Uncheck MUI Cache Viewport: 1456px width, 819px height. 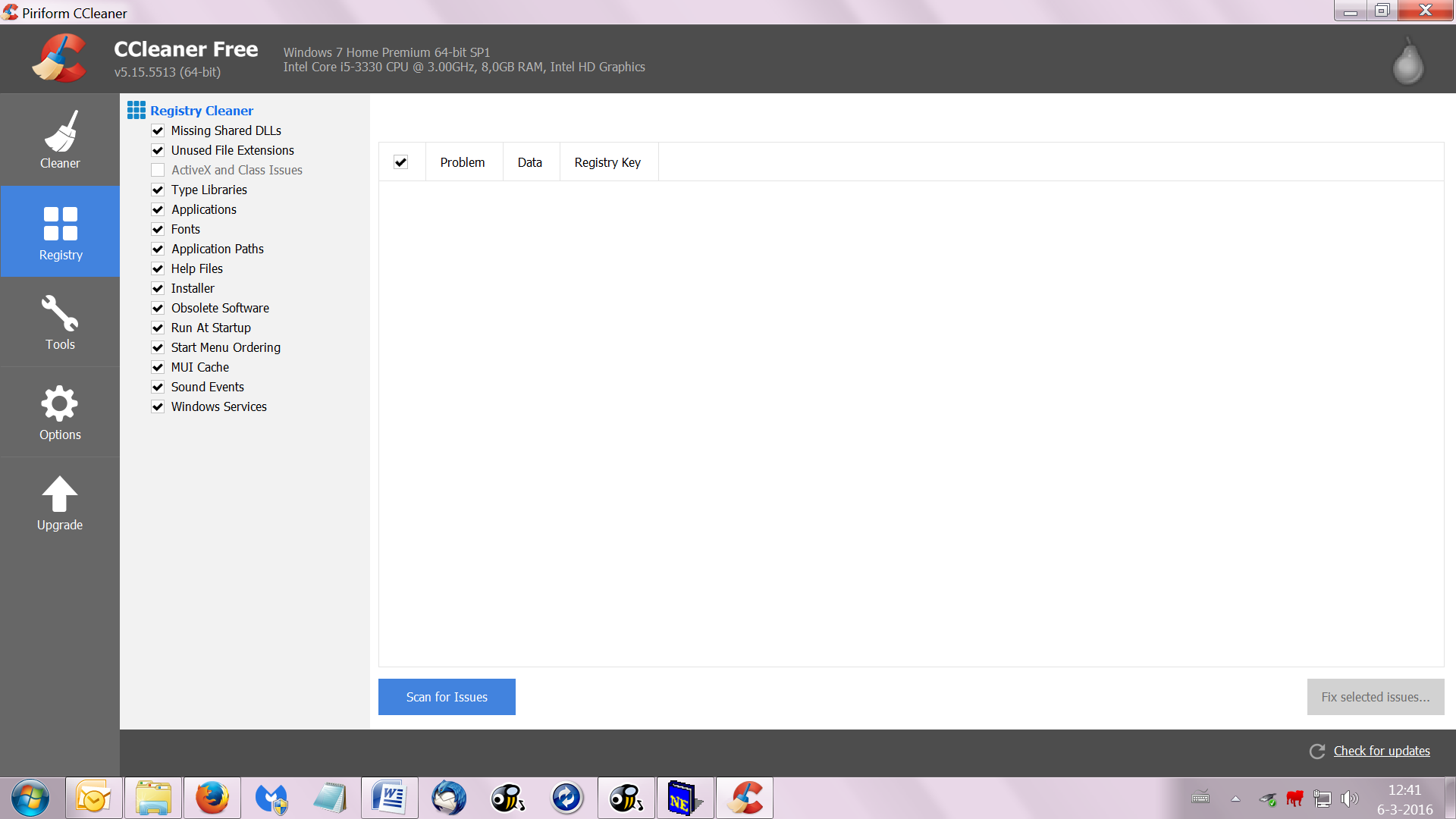pos(158,367)
